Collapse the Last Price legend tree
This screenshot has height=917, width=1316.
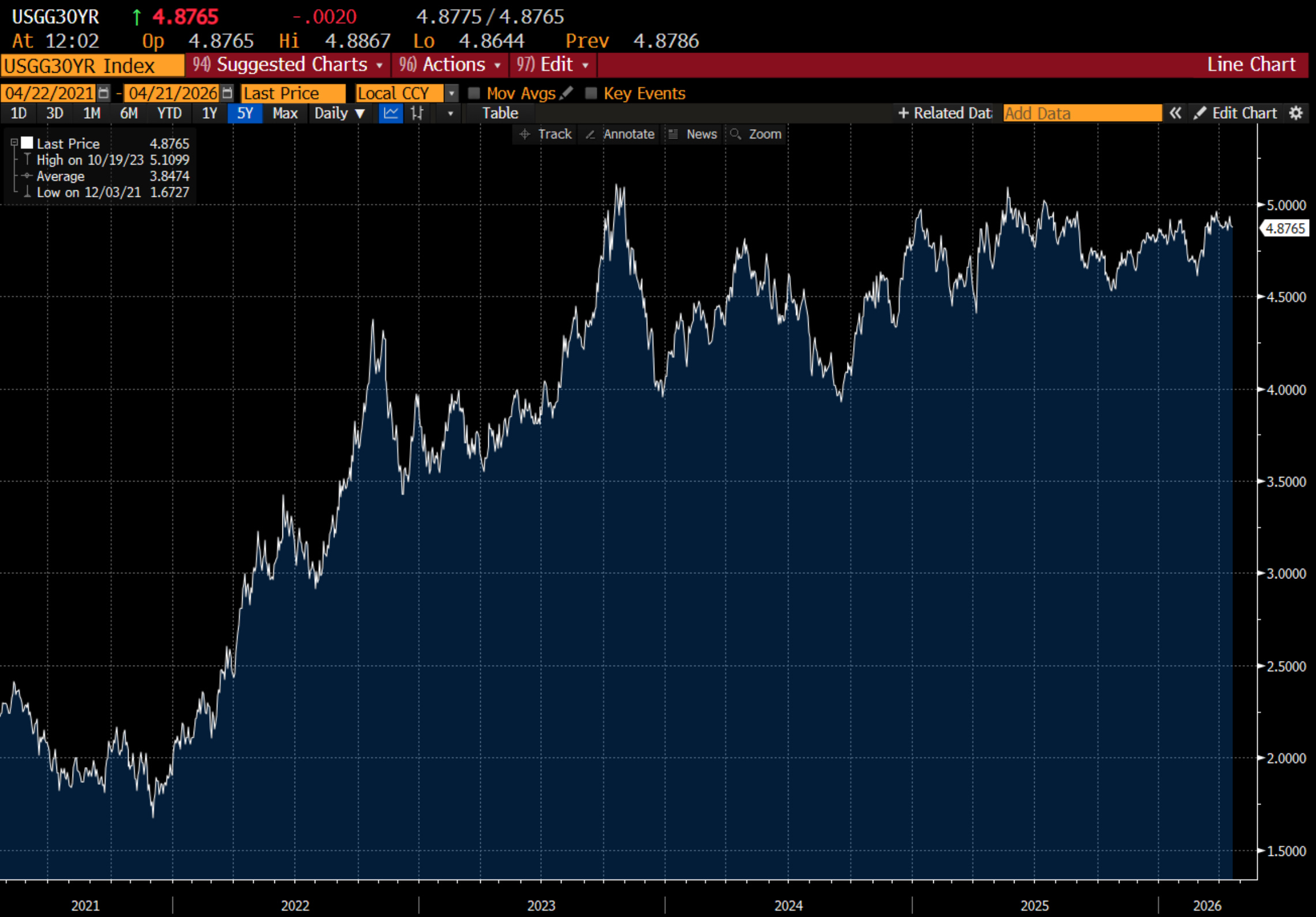(14, 143)
